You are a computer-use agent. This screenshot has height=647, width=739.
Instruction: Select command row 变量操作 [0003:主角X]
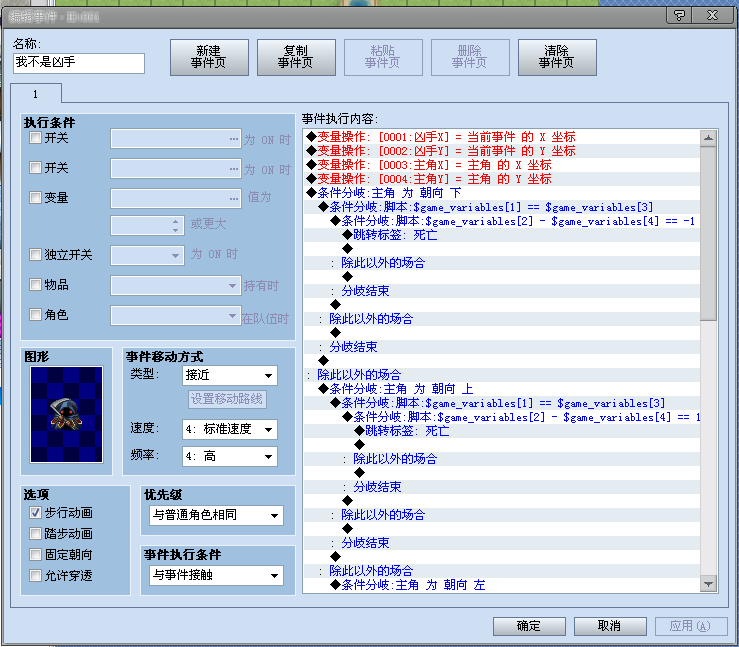(x=501, y=165)
